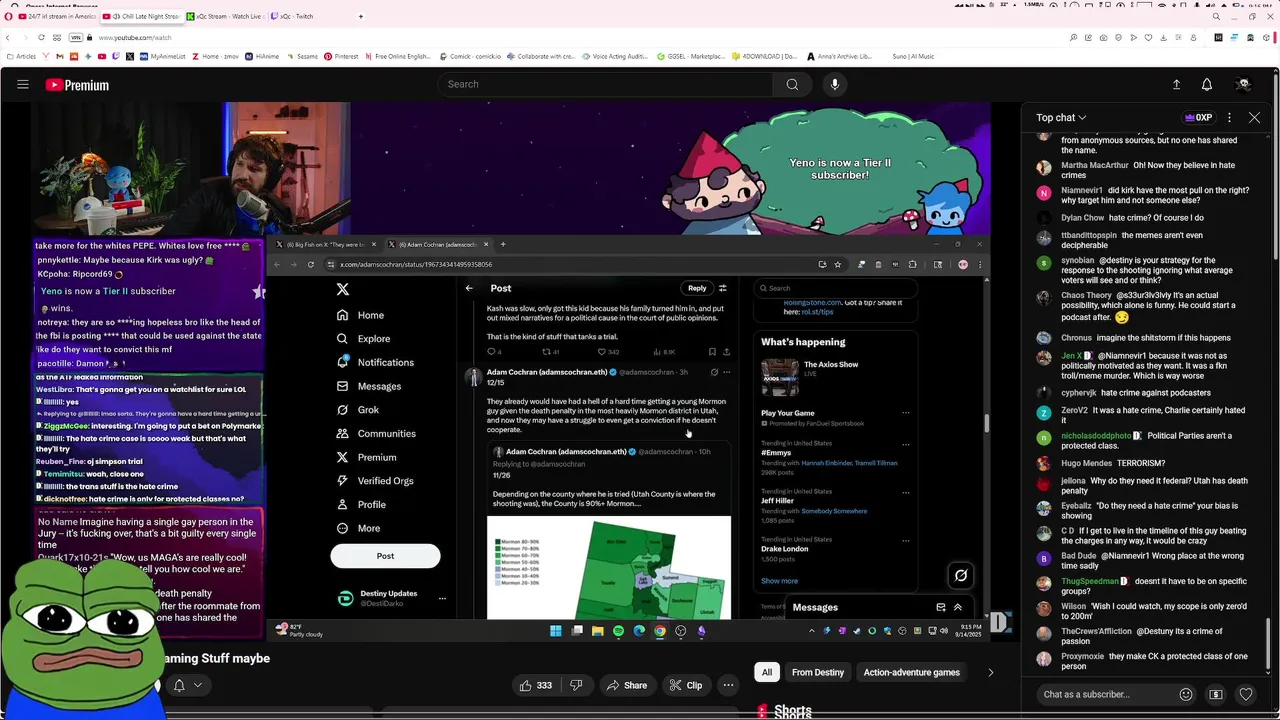Open the YouTube account avatar menu
This screenshot has width=1280, height=720.
point(1243,85)
